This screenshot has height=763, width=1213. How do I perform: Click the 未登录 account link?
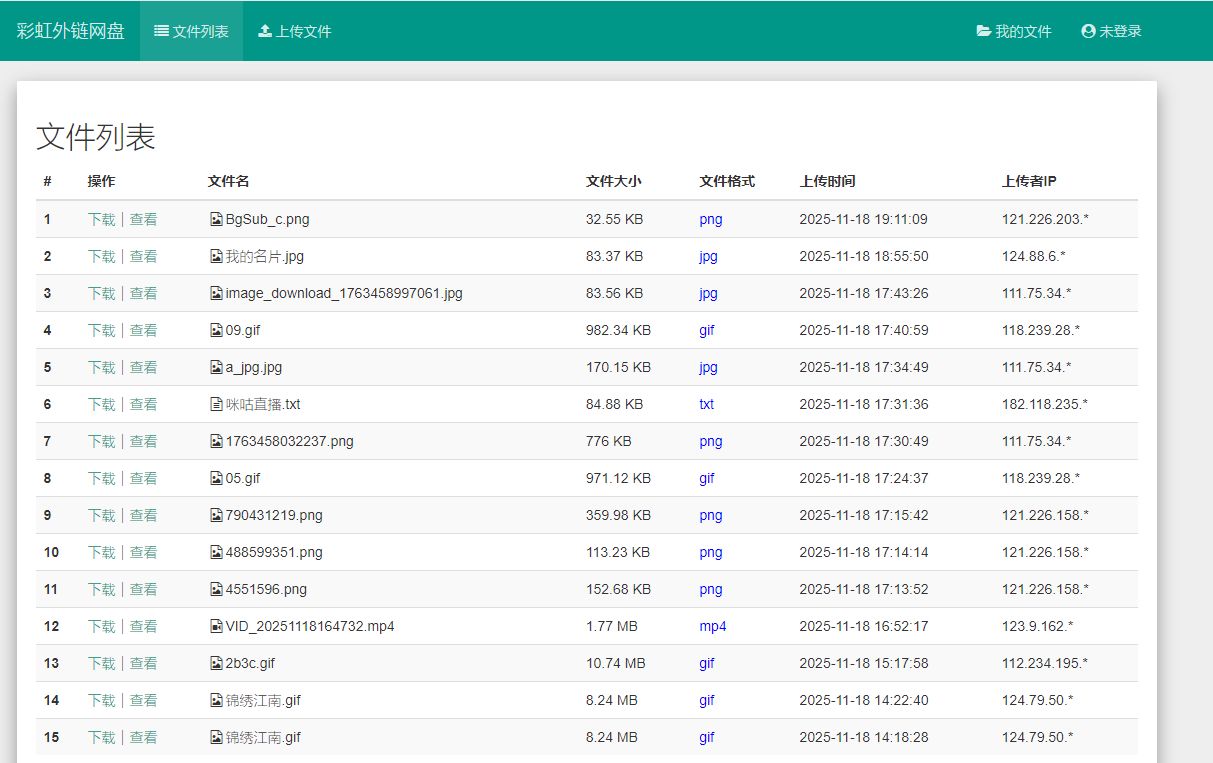tap(1111, 31)
